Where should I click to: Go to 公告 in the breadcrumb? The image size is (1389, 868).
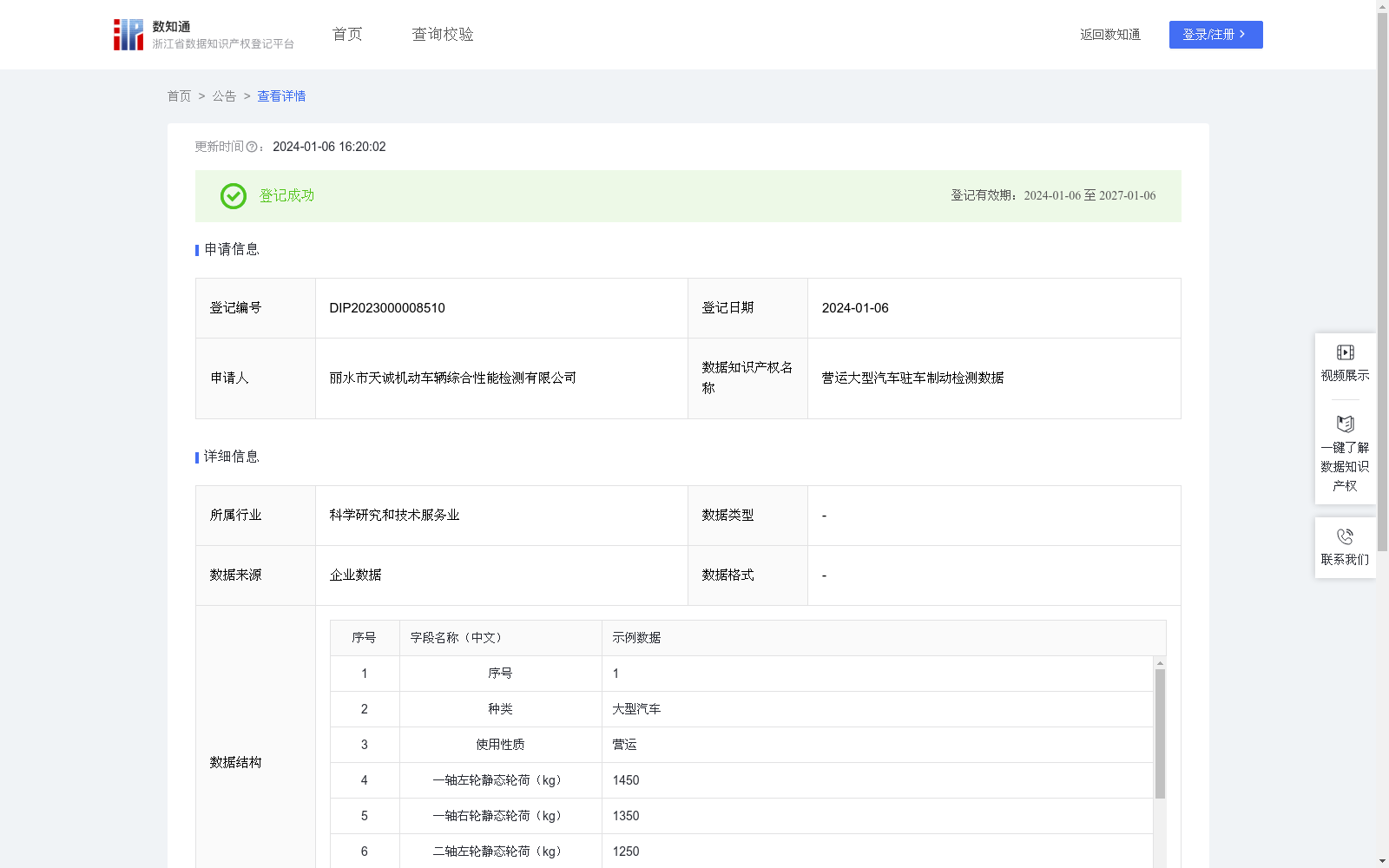tap(224, 96)
